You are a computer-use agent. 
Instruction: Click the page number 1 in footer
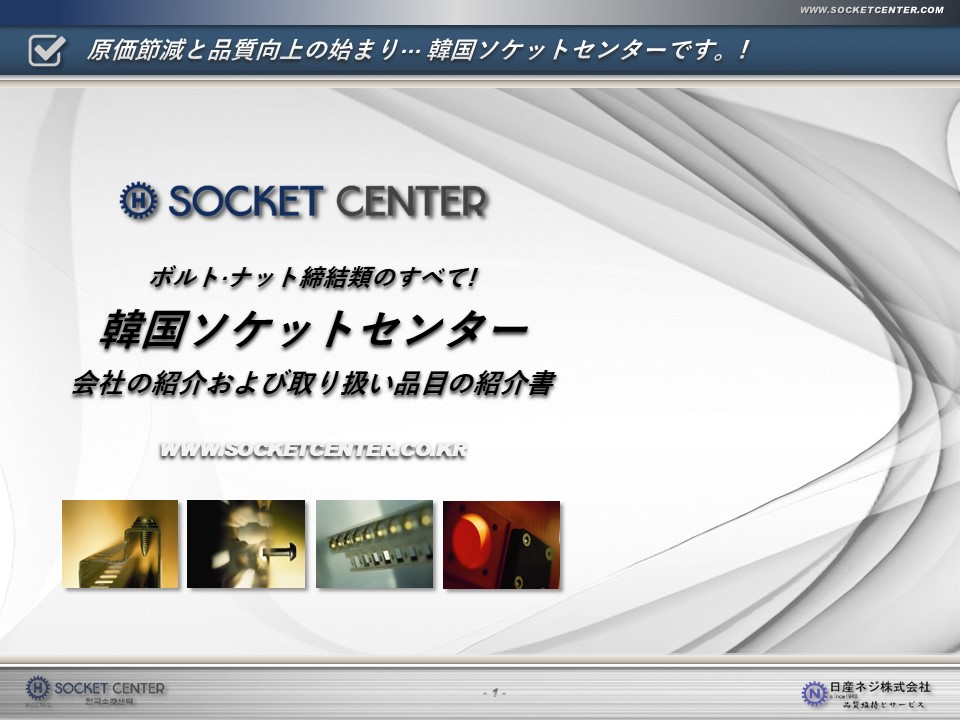coord(494,692)
